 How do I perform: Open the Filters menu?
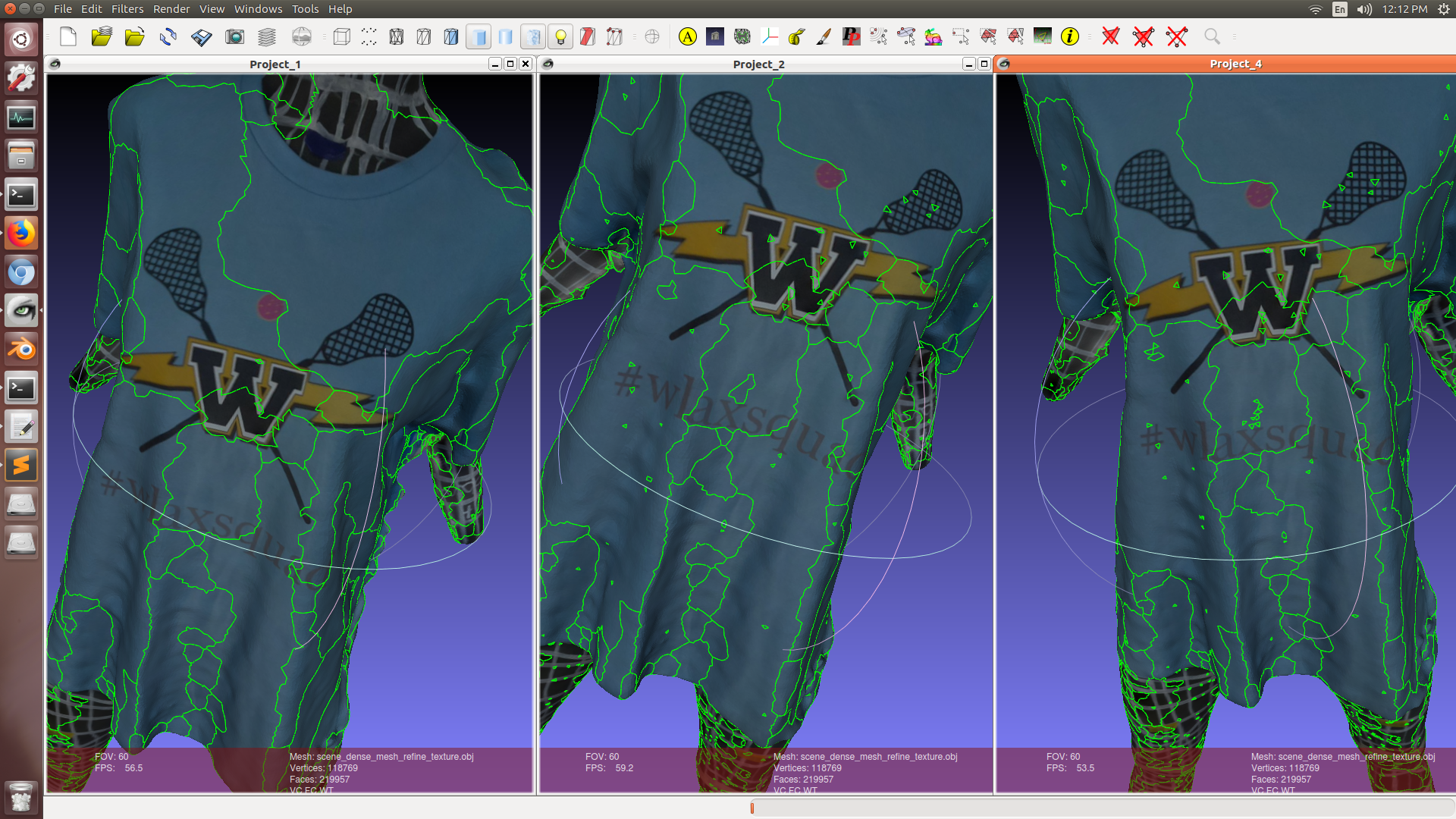[127, 9]
